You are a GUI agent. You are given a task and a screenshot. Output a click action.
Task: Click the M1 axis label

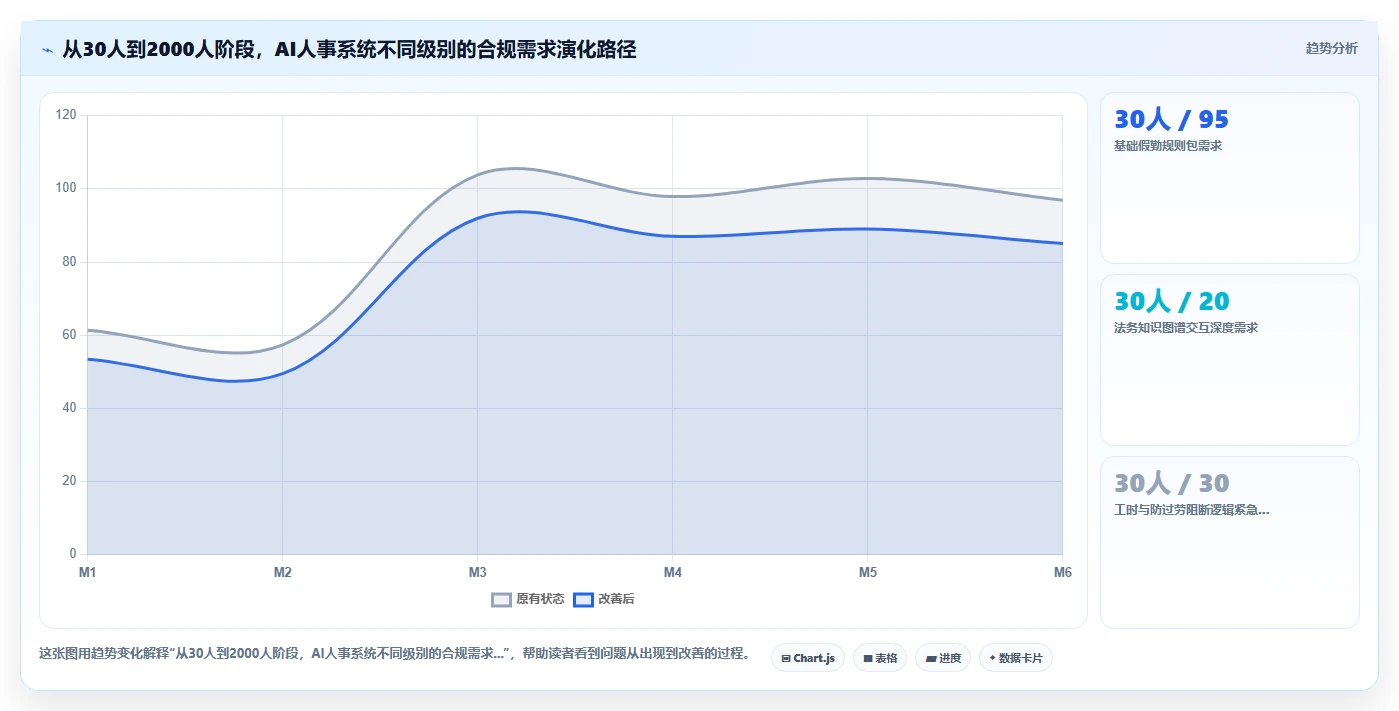pos(87,572)
